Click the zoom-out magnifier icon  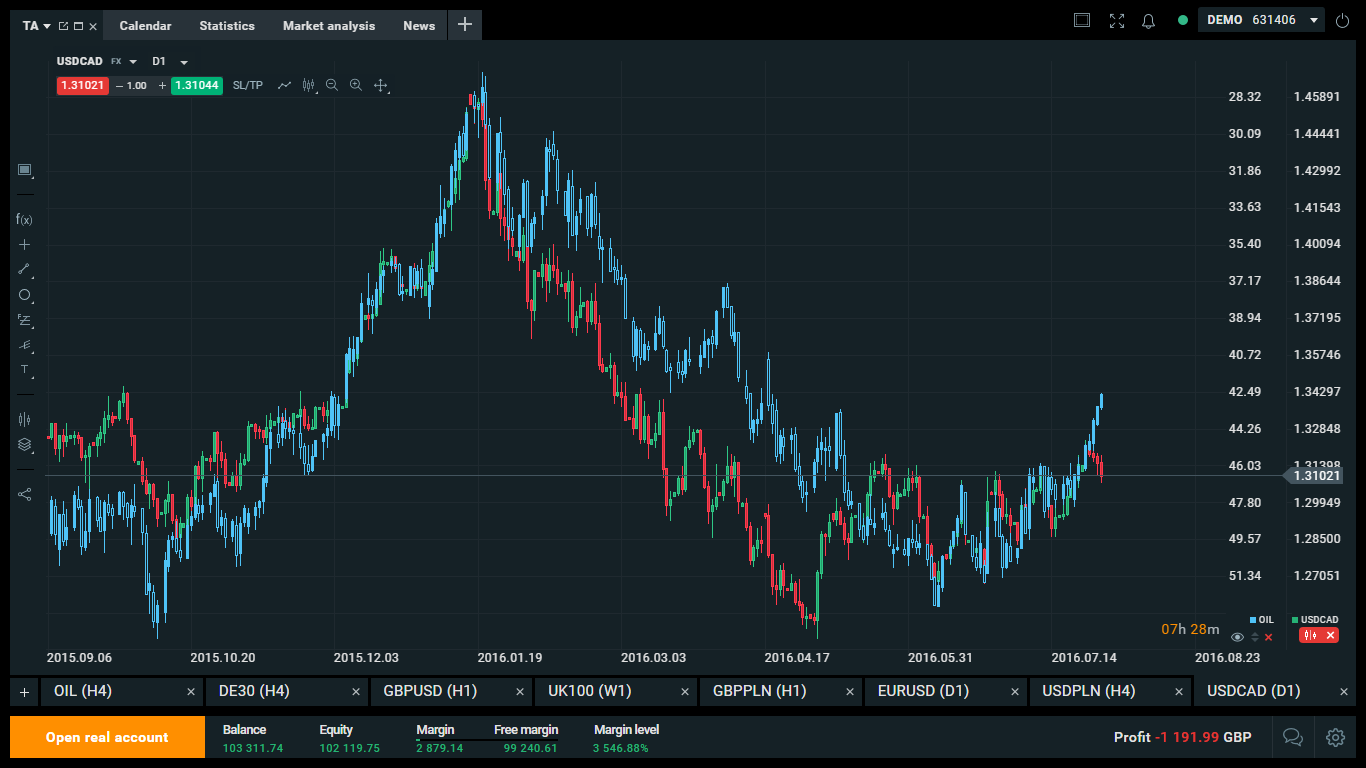coord(332,86)
